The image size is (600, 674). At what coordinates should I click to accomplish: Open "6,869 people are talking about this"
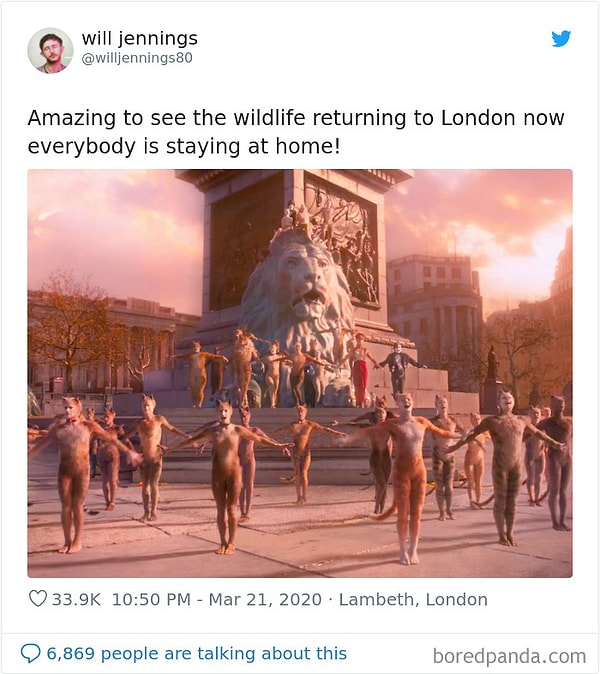196,654
